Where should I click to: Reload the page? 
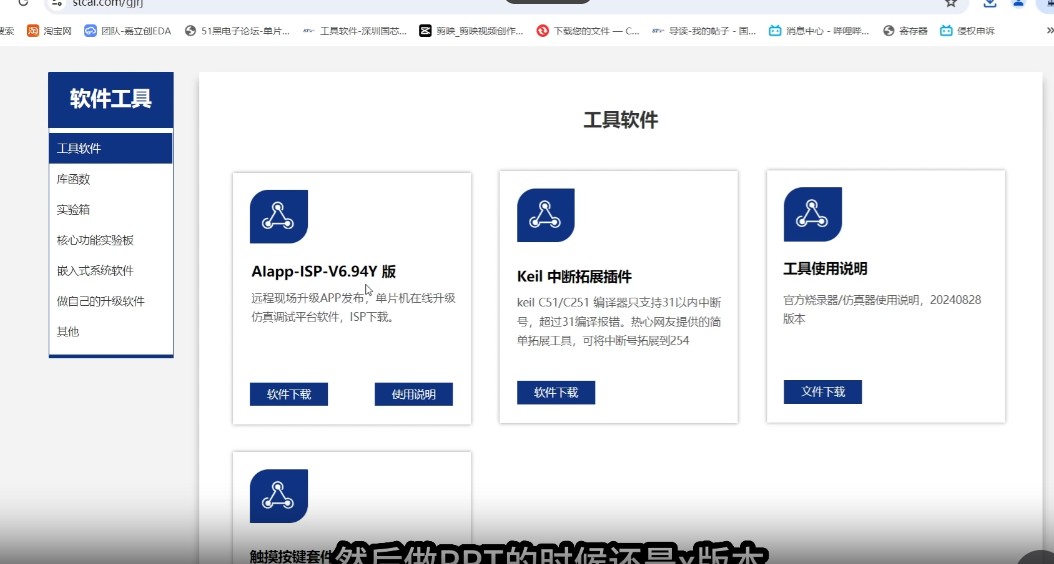[23, 3]
